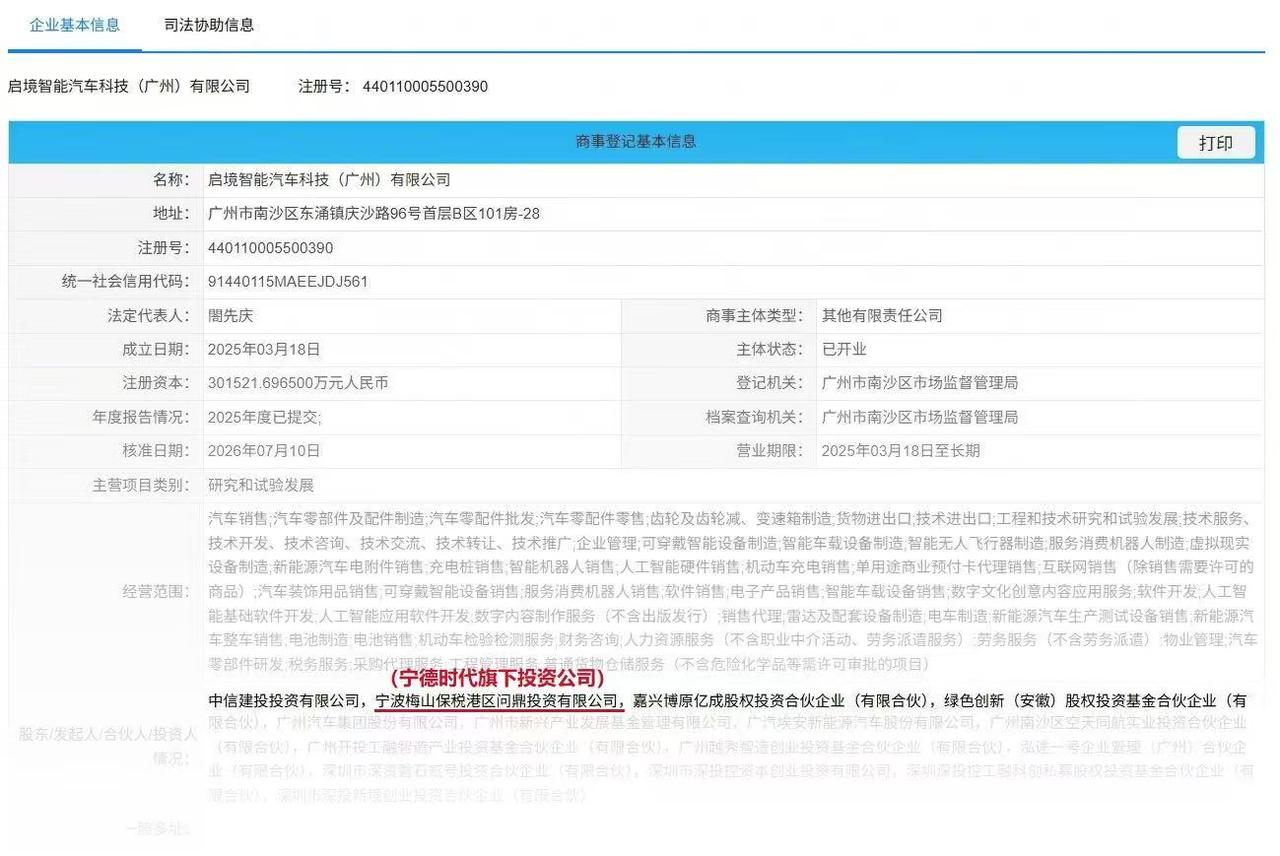Select the 档案查询机关 value 广州市南沙区市场监督管理局

(x=920, y=417)
